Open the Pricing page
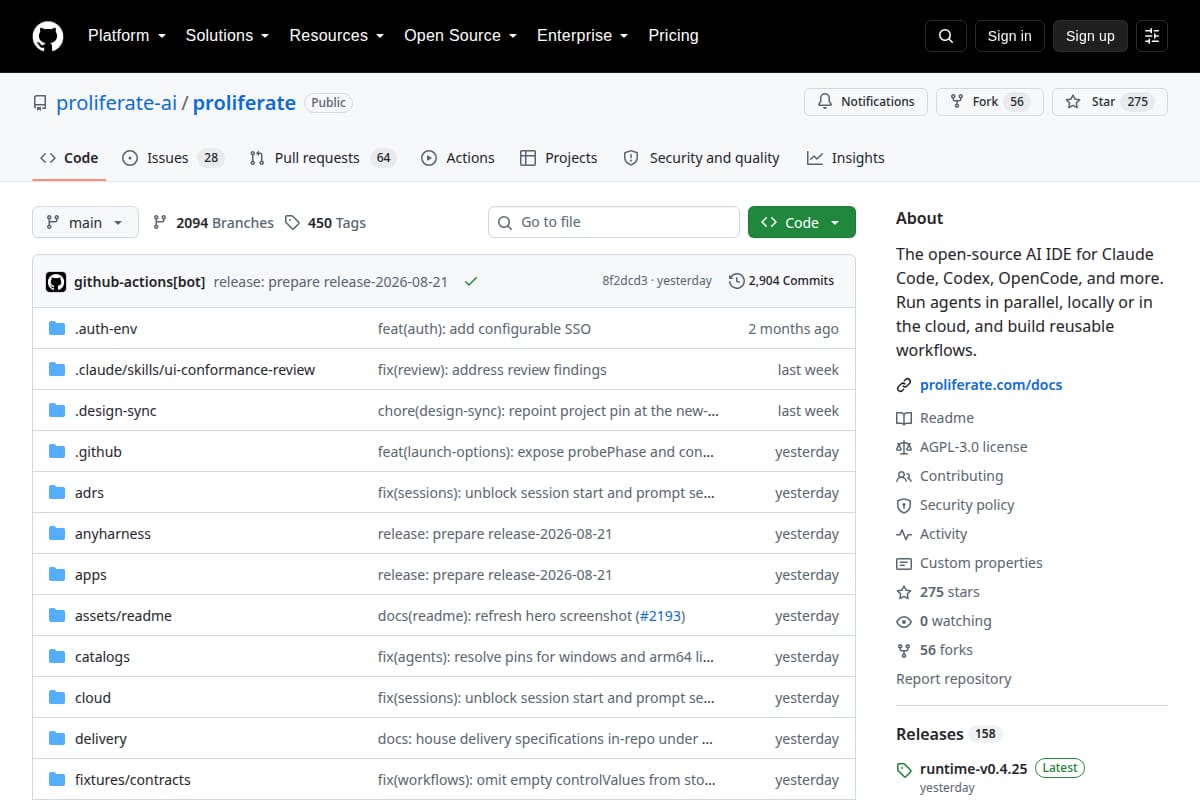 pyautogui.click(x=673, y=36)
